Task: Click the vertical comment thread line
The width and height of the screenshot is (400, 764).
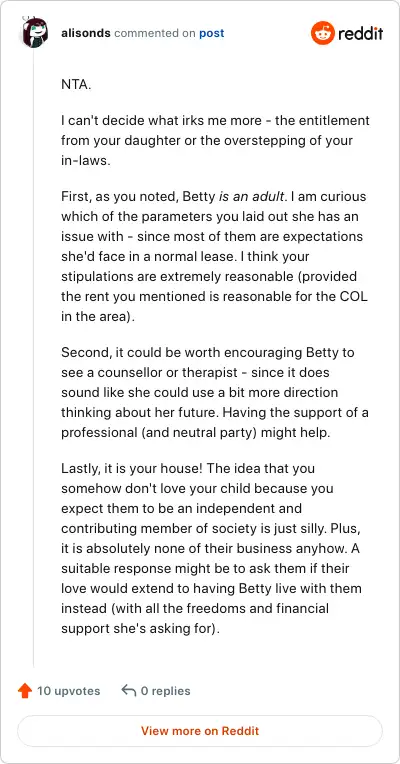Action: coord(33,357)
